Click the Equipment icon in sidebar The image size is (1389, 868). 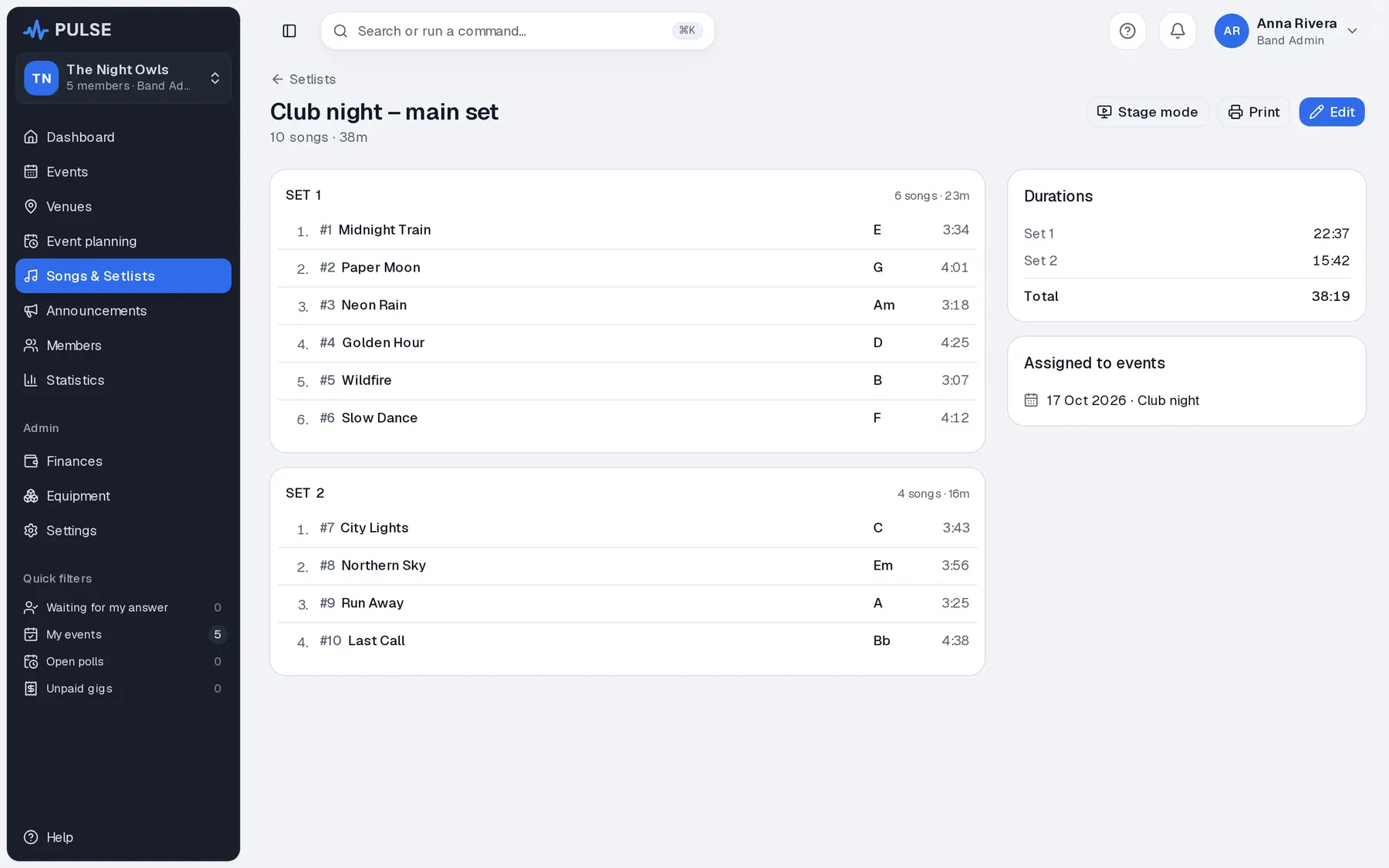tap(31, 495)
